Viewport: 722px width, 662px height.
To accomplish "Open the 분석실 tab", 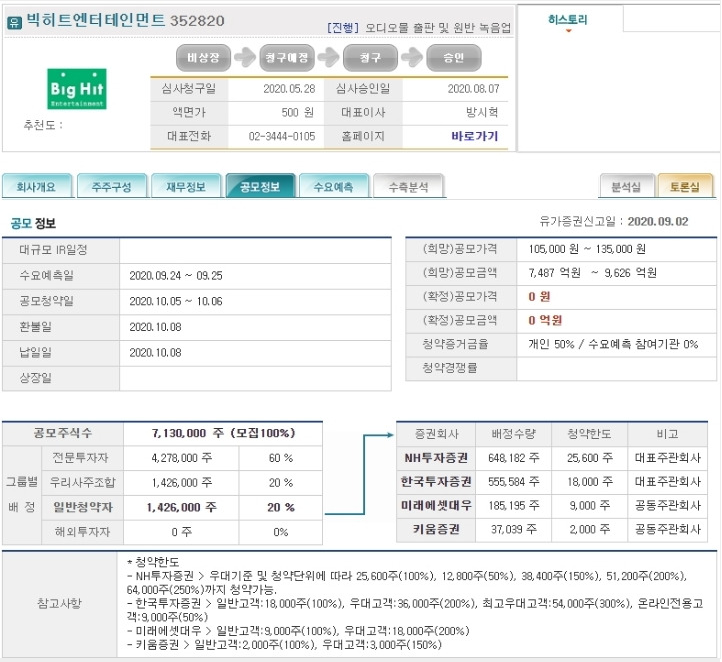I will point(626,186).
